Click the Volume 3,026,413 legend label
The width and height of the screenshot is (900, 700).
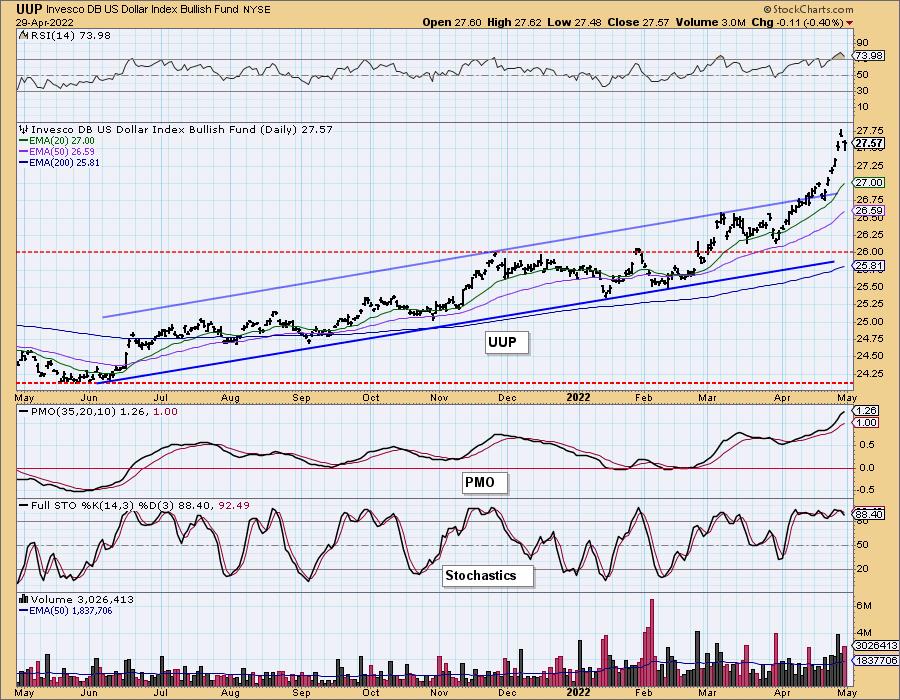(82, 600)
